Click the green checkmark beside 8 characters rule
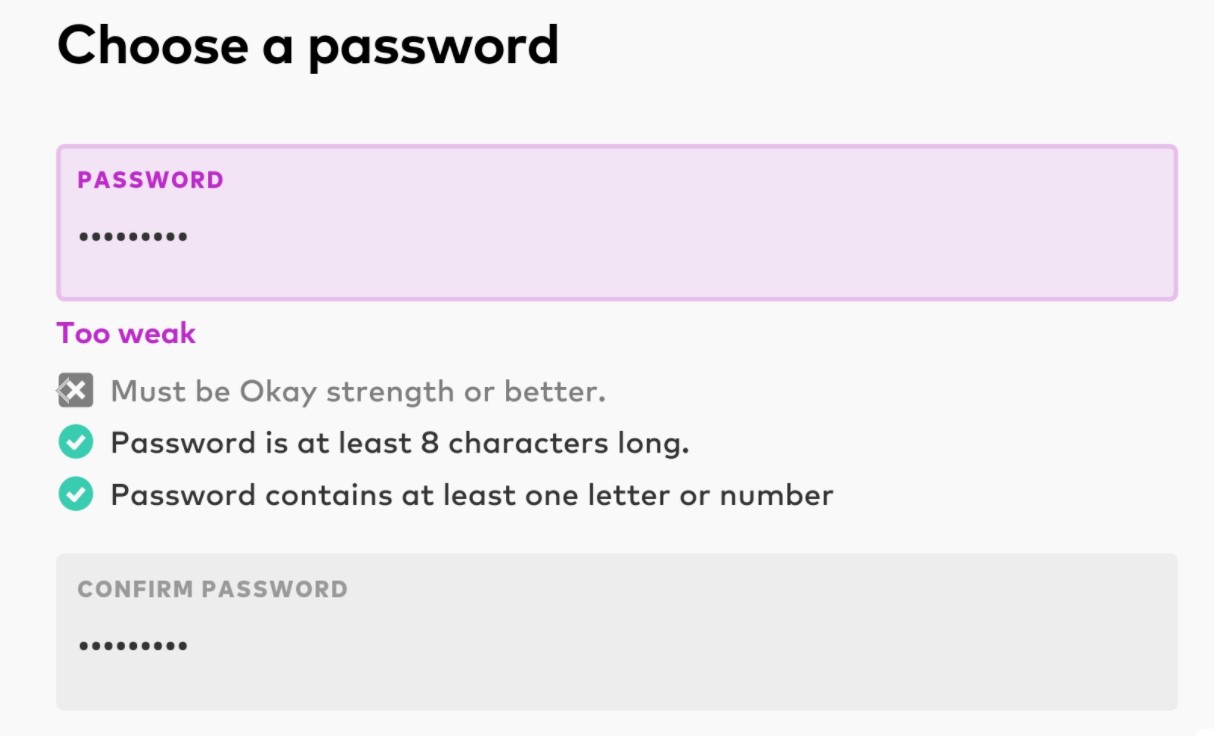The height and width of the screenshot is (736, 1214). click(75, 442)
